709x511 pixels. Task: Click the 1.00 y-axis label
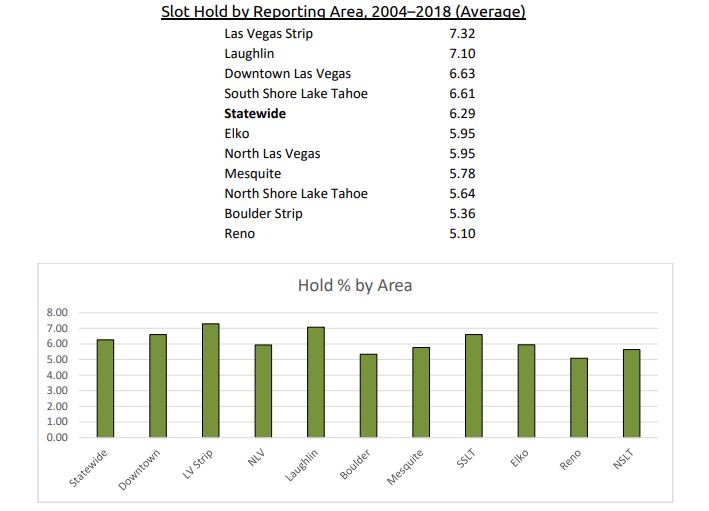coord(57,421)
